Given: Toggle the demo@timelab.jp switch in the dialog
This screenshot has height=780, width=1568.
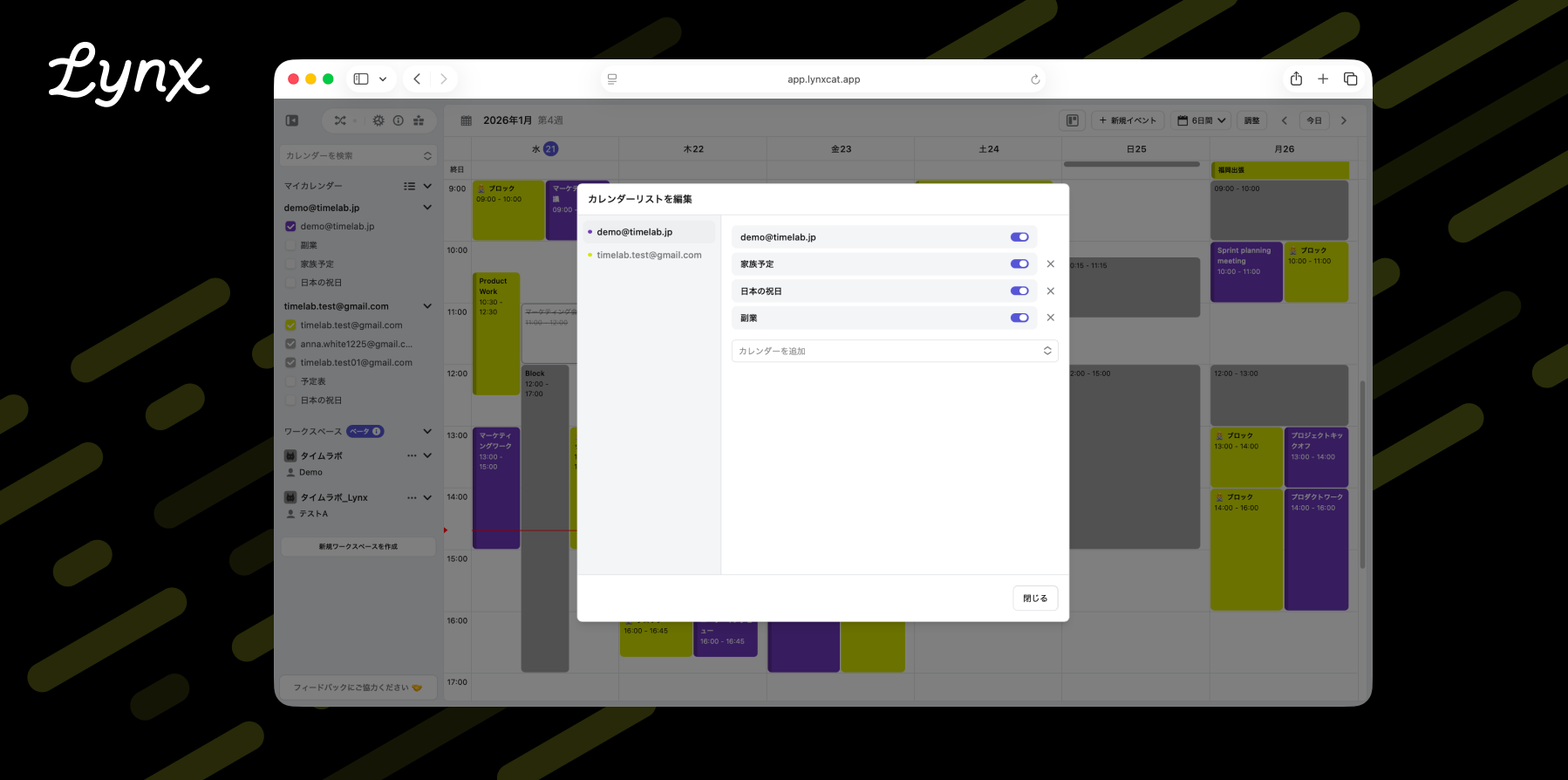Looking at the screenshot, I should [x=1019, y=236].
